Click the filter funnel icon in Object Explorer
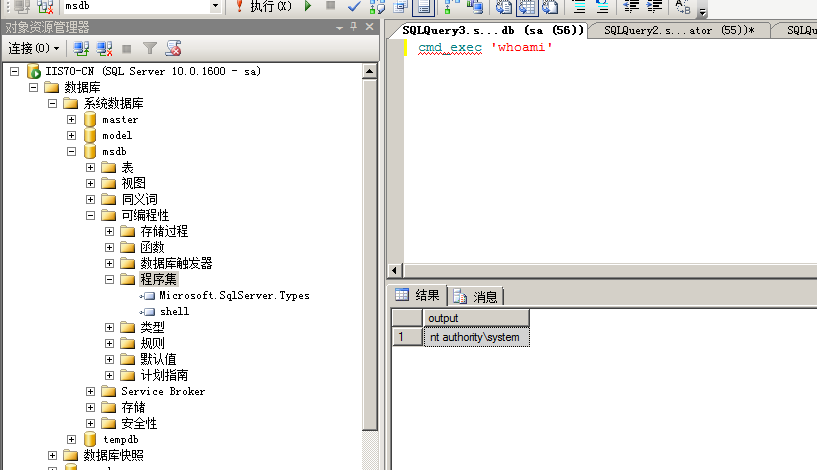 [149, 48]
